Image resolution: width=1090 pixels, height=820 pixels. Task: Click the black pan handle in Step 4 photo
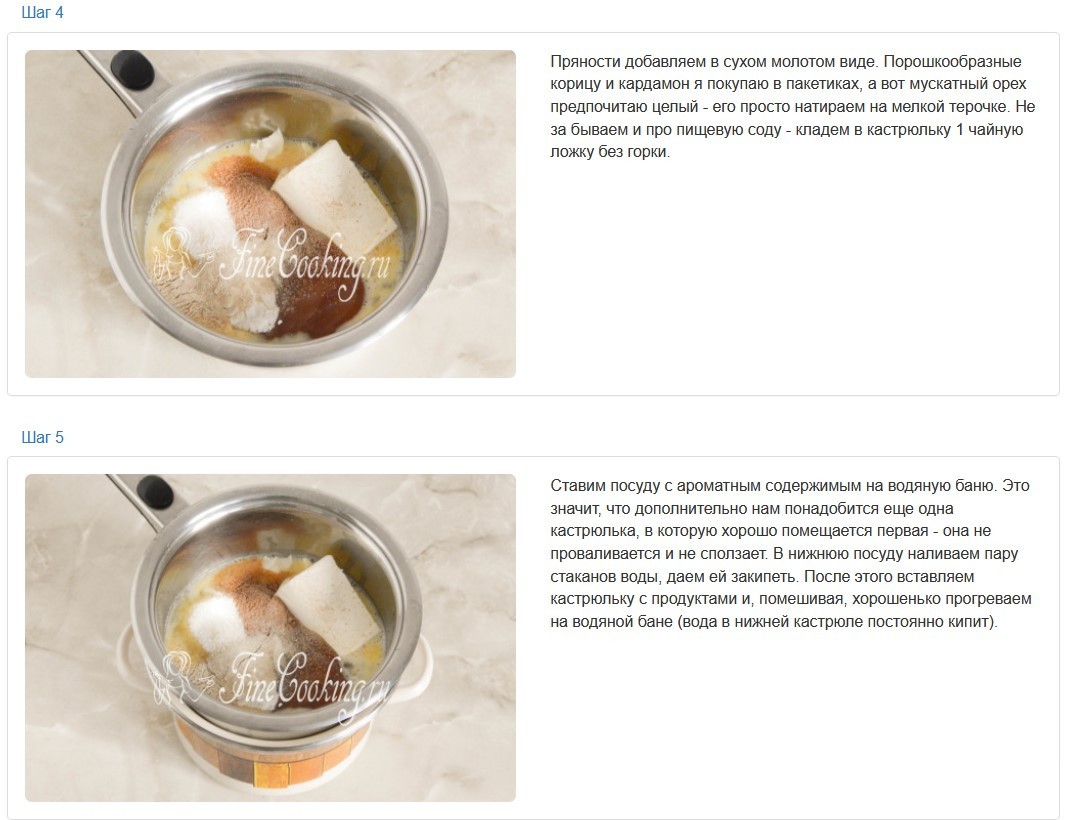coord(131,69)
